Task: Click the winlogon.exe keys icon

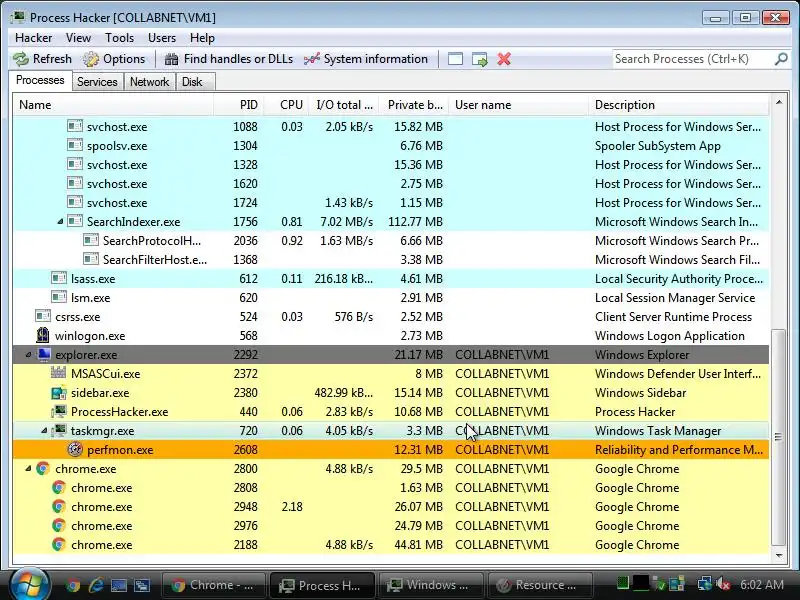Action: tap(43, 336)
